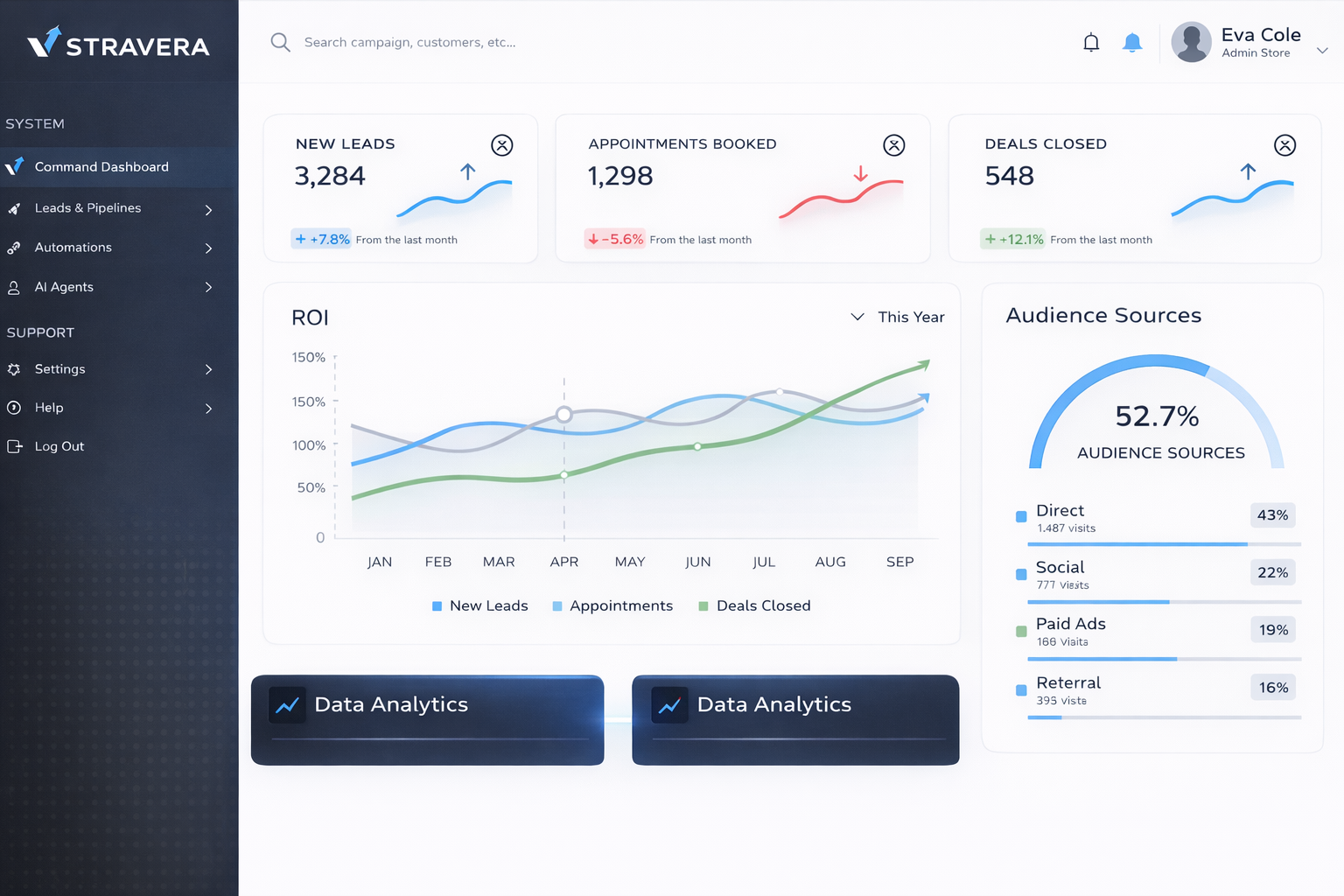
Task: Toggle the New Leads legend entry
Action: coord(480,605)
